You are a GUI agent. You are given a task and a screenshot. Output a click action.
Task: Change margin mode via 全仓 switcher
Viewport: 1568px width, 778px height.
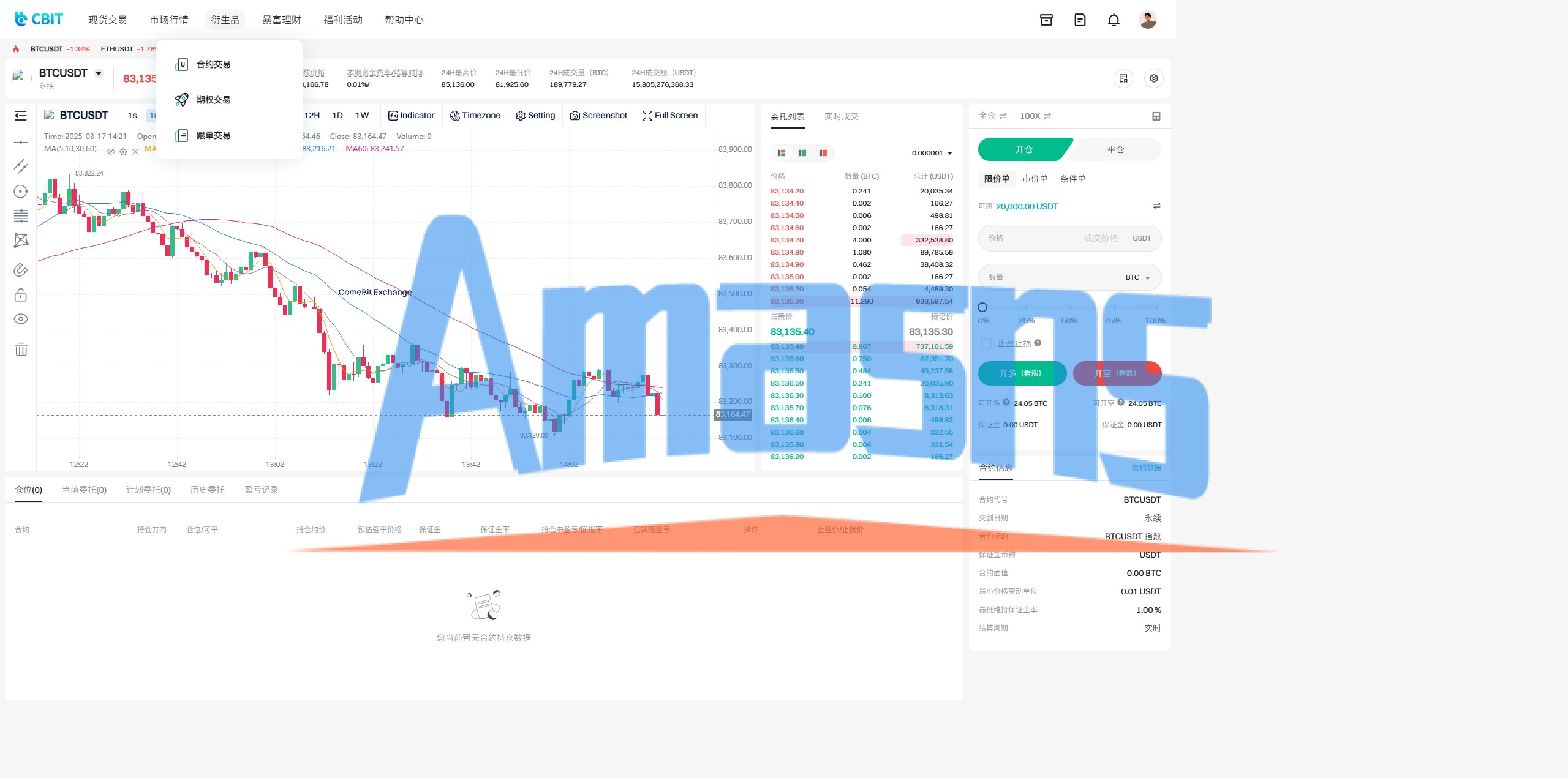[992, 116]
